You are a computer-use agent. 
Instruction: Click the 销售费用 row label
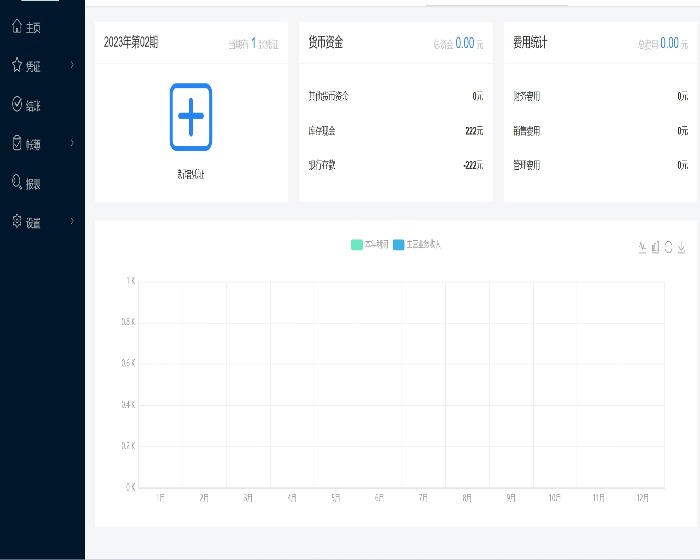click(527, 131)
